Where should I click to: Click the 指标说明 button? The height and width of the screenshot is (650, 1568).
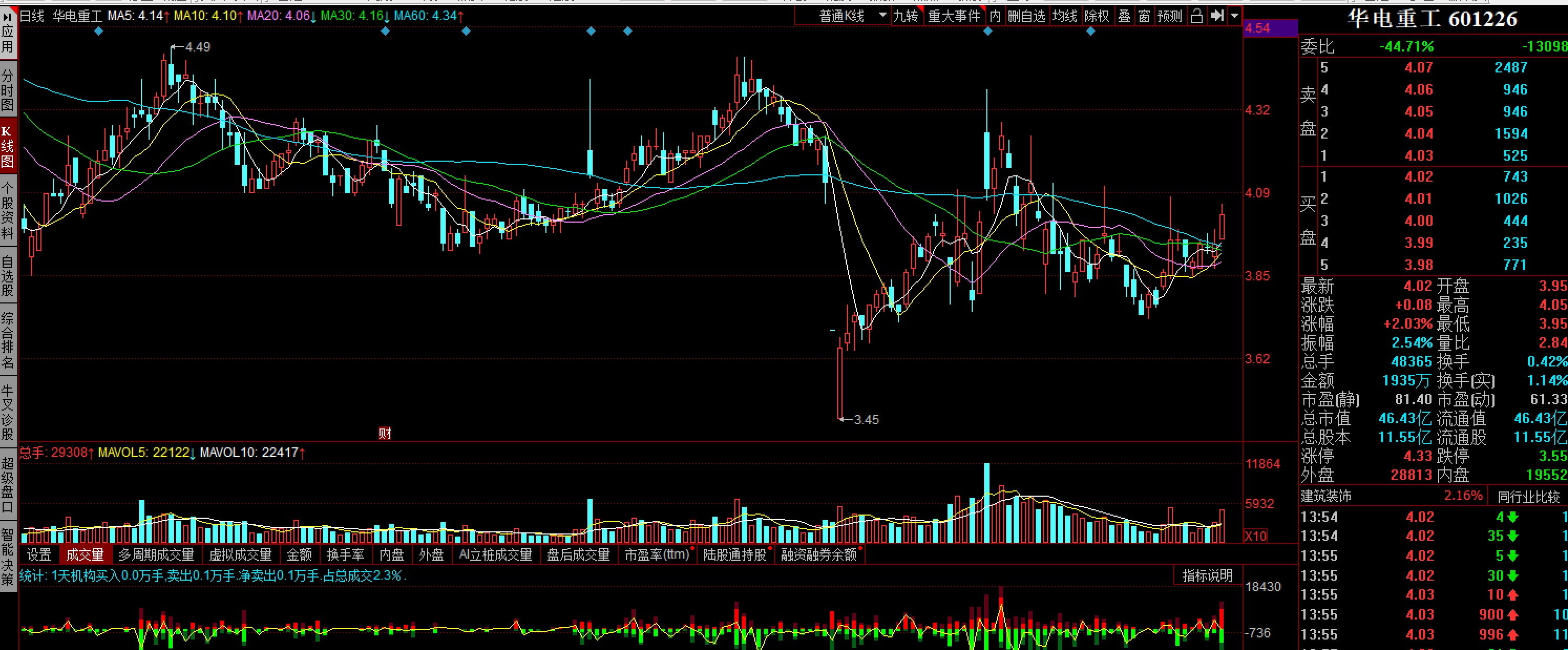tap(1207, 575)
